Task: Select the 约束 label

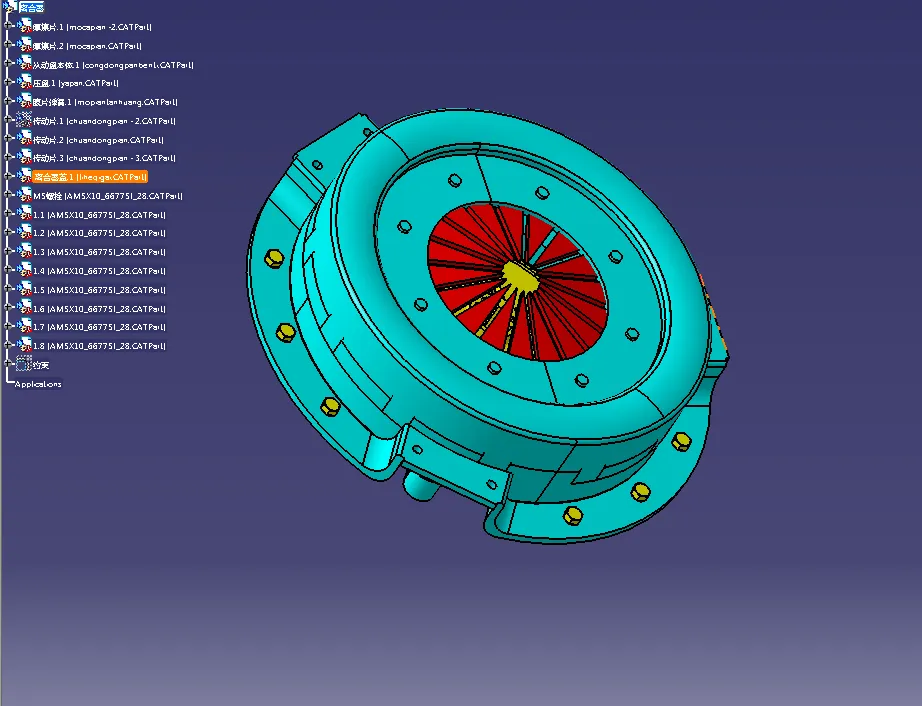Action: click(x=41, y=365)
